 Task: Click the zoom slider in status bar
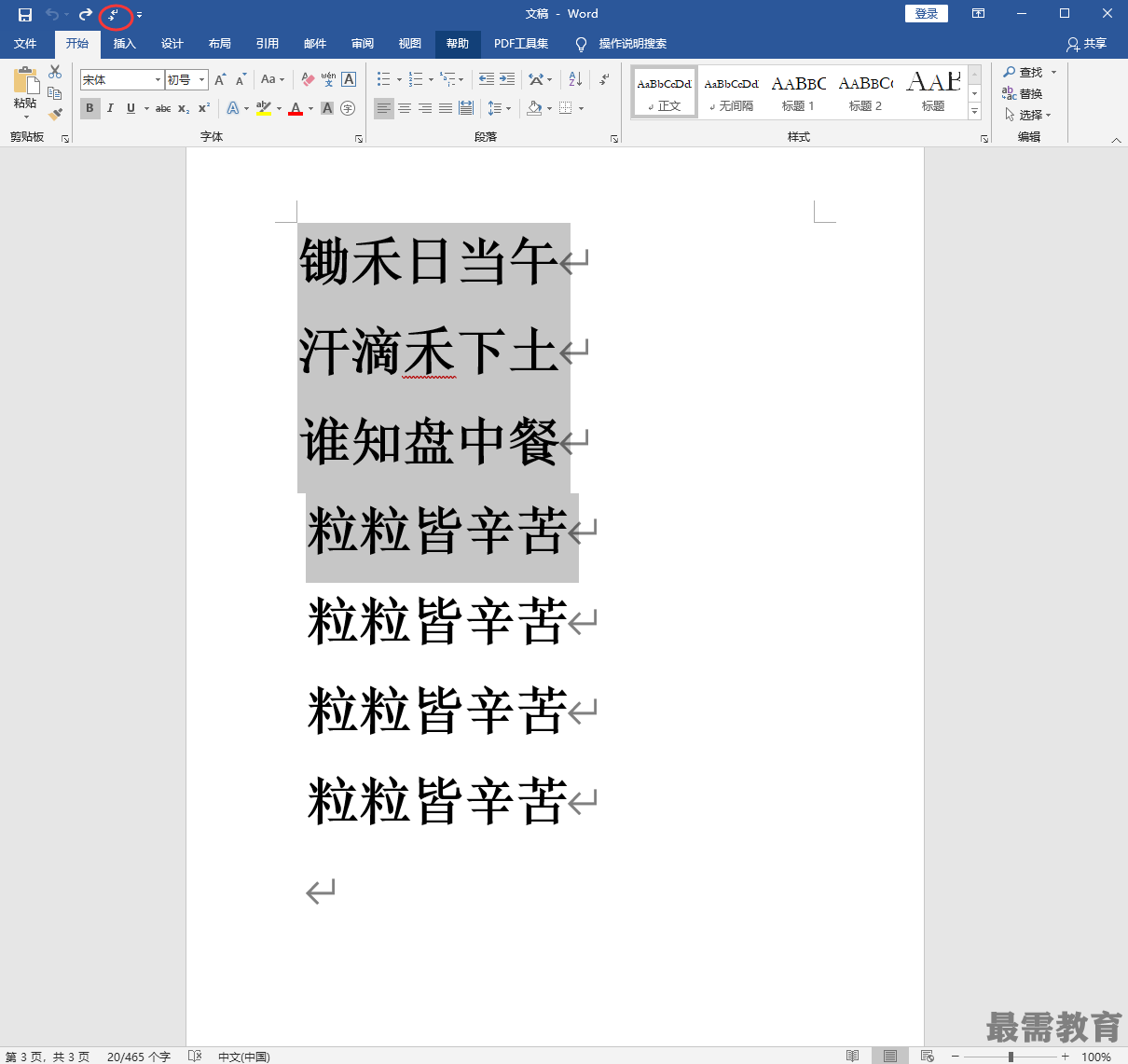[1011, 1057]
